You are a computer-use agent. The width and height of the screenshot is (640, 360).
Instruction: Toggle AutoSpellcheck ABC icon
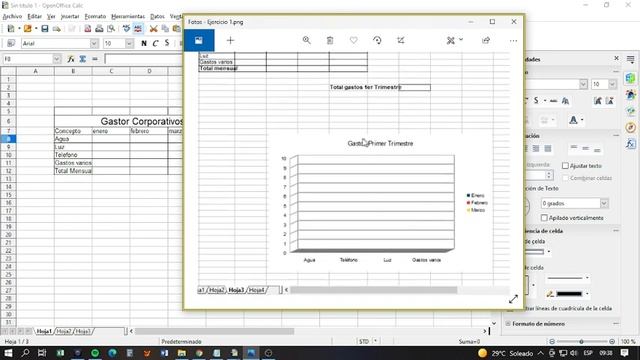point(138,29)
